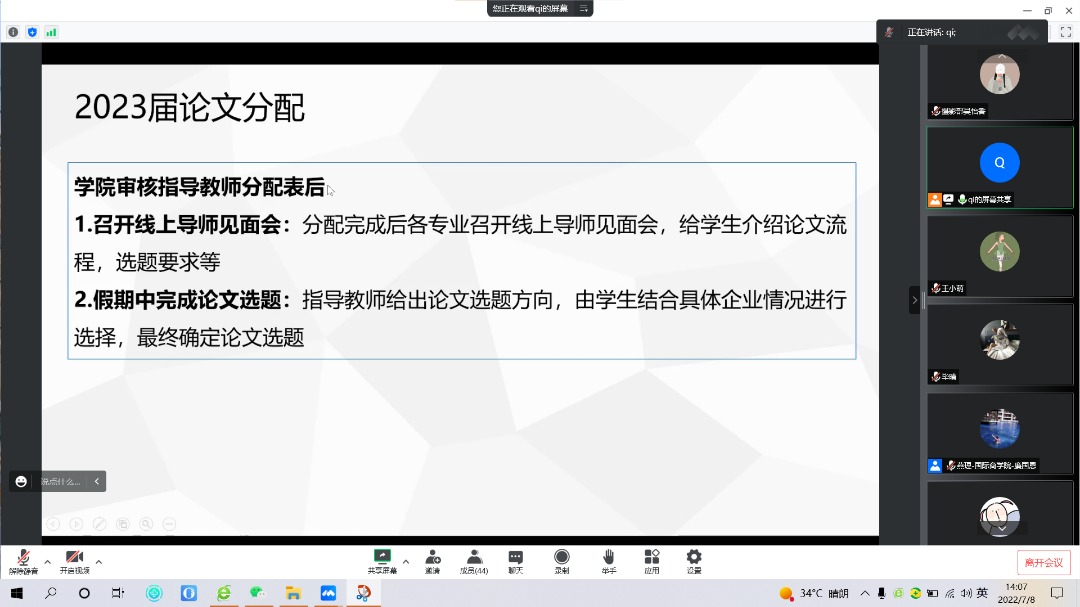
Task: Expand share screen options arrow
Action: [405, 561]
